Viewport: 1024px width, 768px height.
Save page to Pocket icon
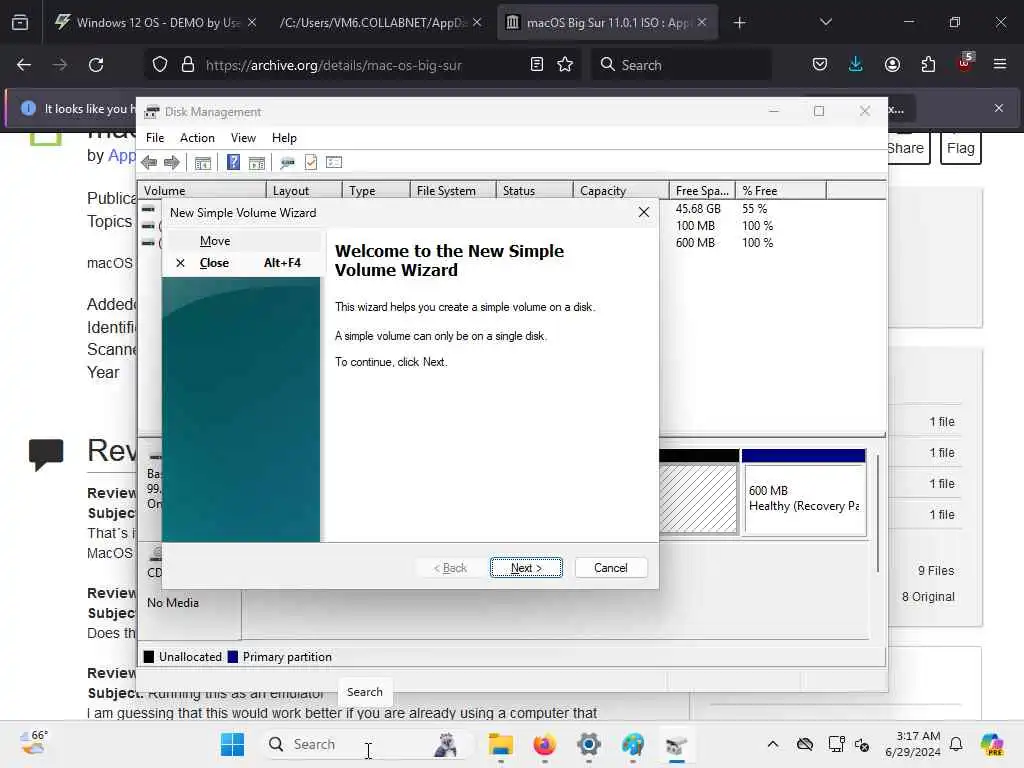(820, 65)
